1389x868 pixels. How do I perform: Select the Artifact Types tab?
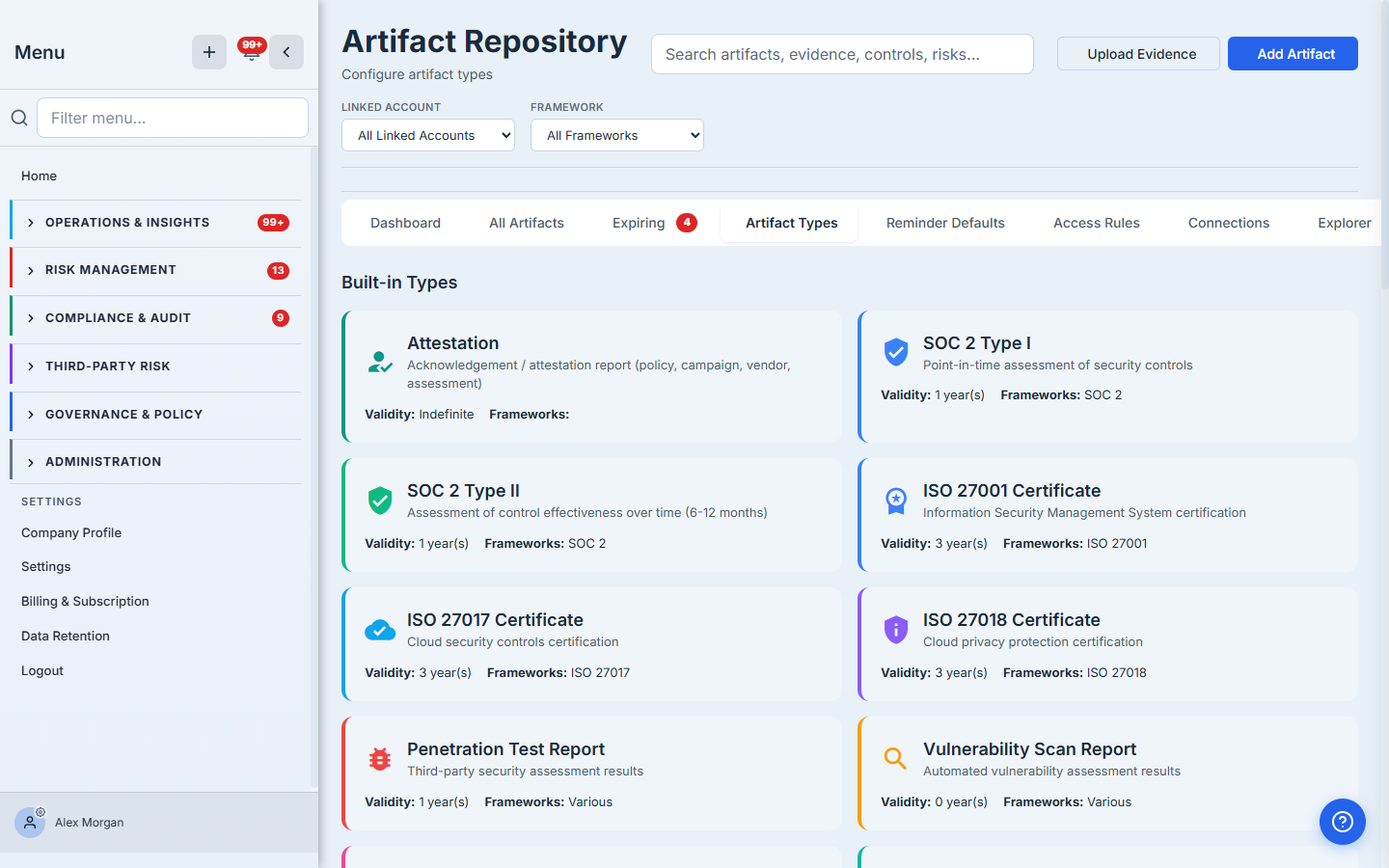pyautogui.click(x=791, y=223)
